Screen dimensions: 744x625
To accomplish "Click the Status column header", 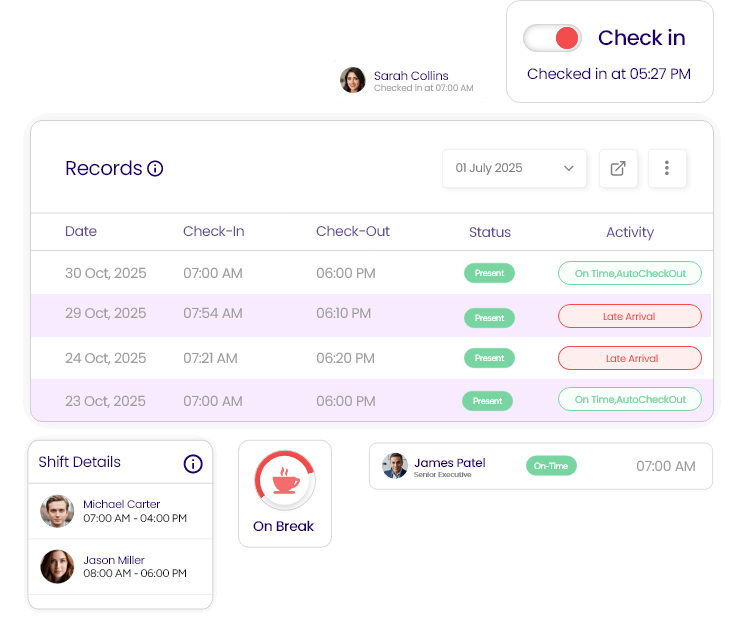I will 489,232.
